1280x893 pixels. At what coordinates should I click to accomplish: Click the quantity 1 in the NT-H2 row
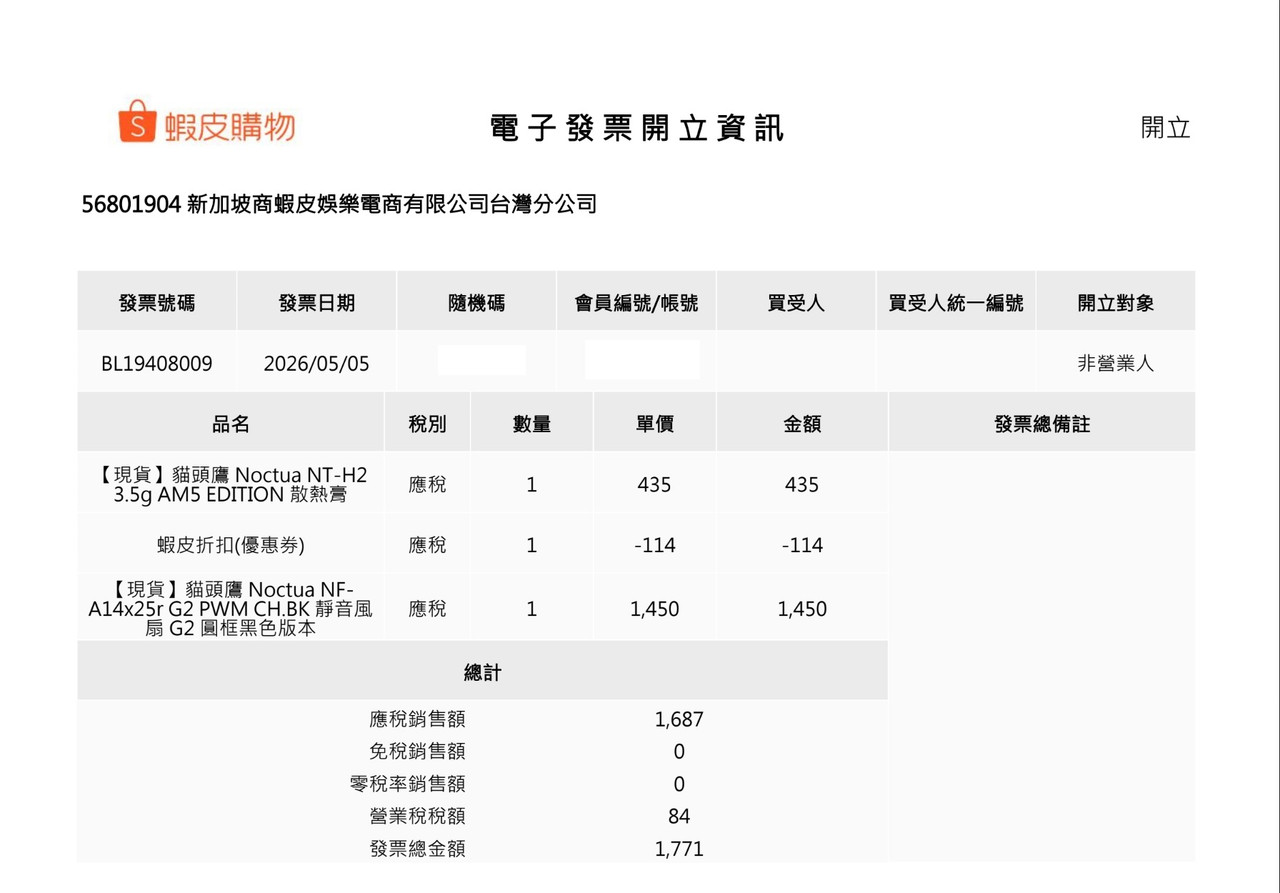(532, 485)
